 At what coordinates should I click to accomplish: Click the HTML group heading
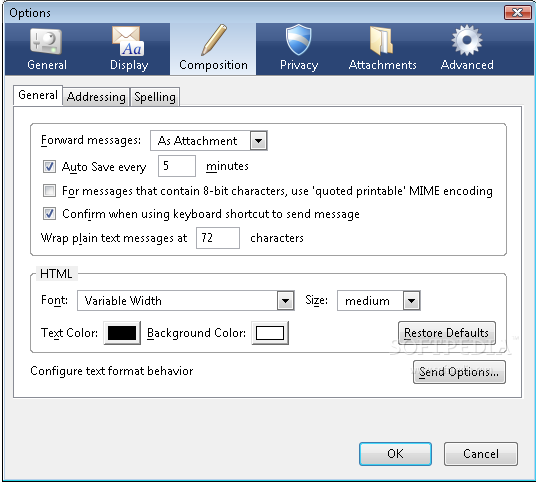pyautogui.click(x=56, y=274)
